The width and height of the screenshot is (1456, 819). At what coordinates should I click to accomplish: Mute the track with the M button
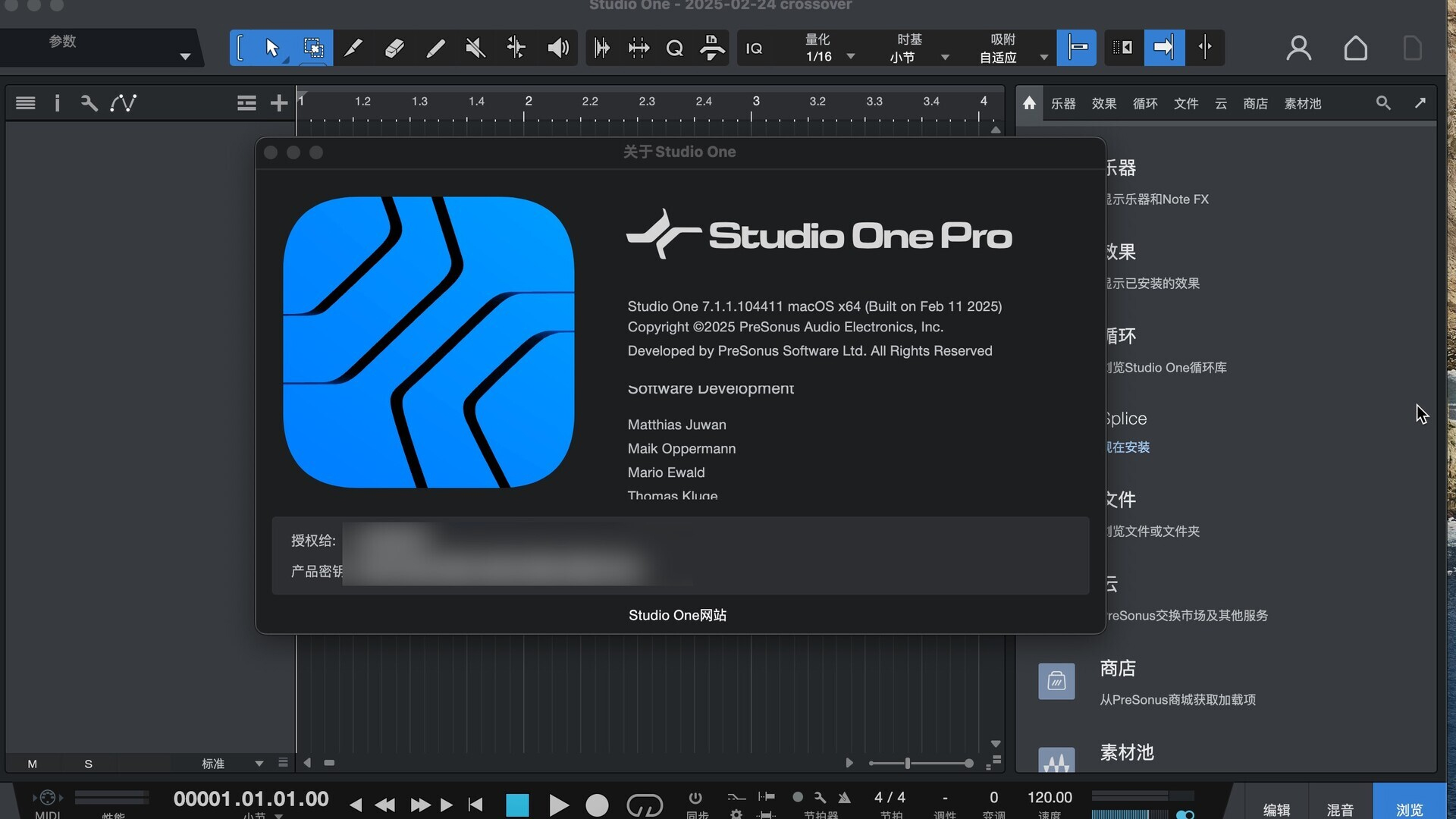(32, 764)
